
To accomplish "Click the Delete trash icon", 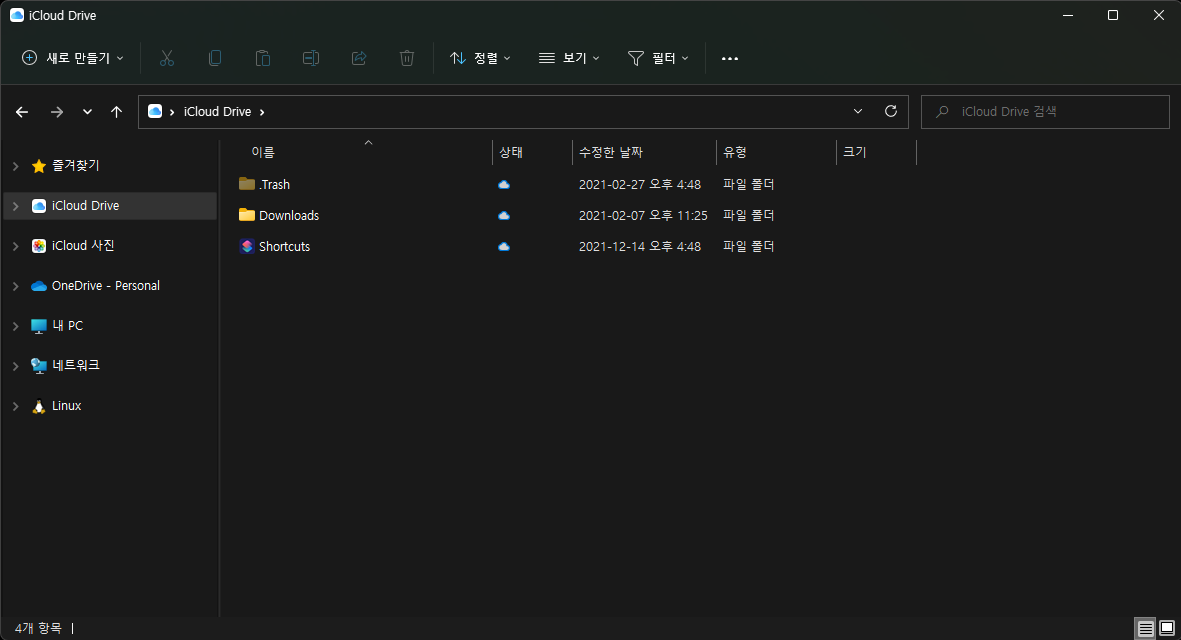I will click(x=407, y=58).
